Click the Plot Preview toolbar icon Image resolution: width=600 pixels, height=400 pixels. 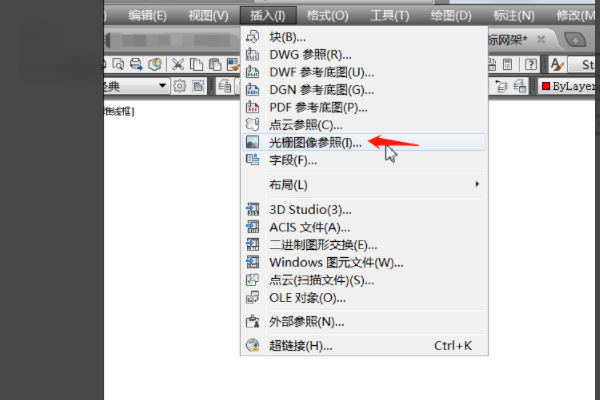pyautogui.click(x=118, y=64)
